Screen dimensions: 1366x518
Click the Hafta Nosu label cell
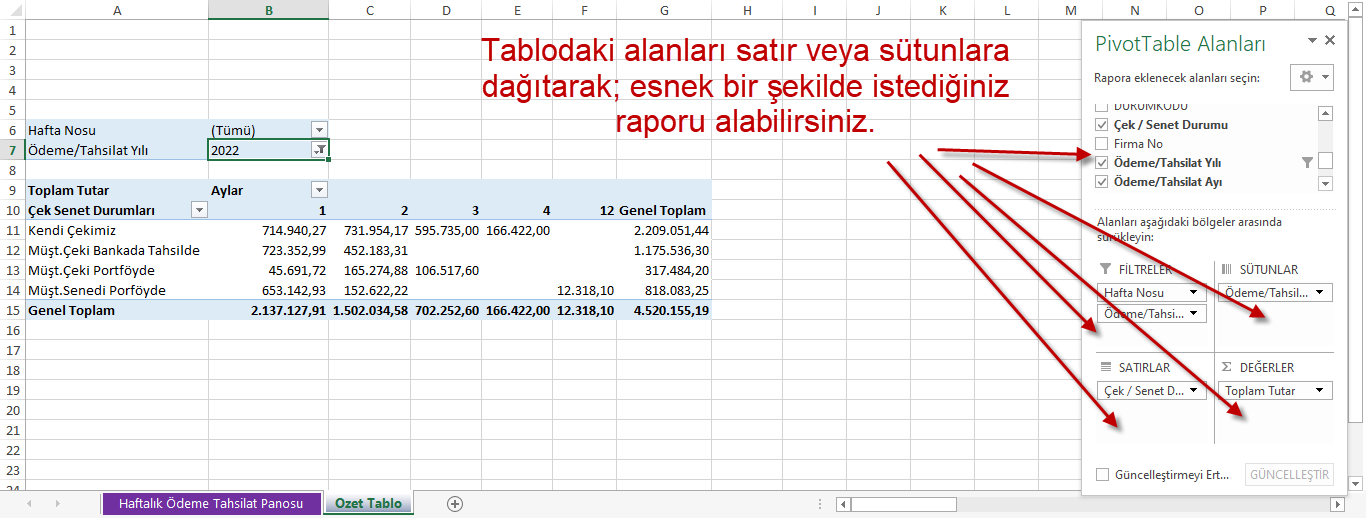click(117, 130)
